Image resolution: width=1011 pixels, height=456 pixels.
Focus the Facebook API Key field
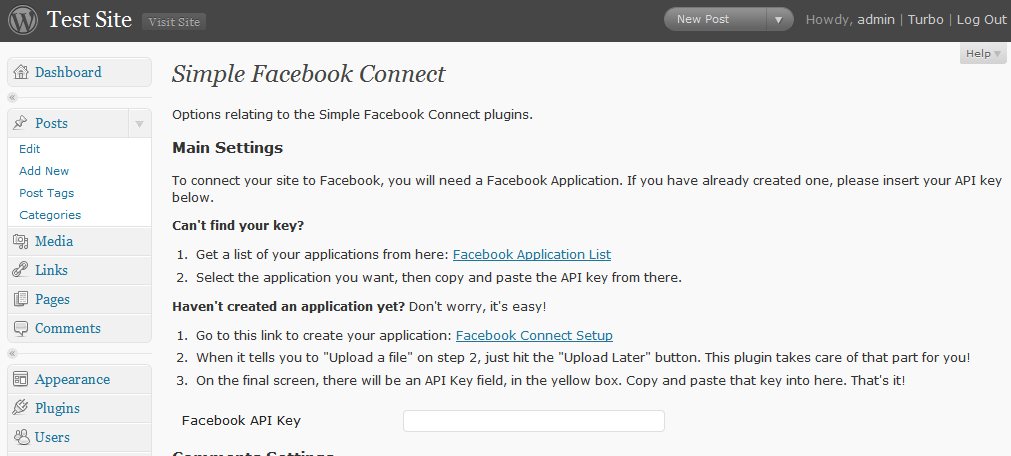coord(534,421)
